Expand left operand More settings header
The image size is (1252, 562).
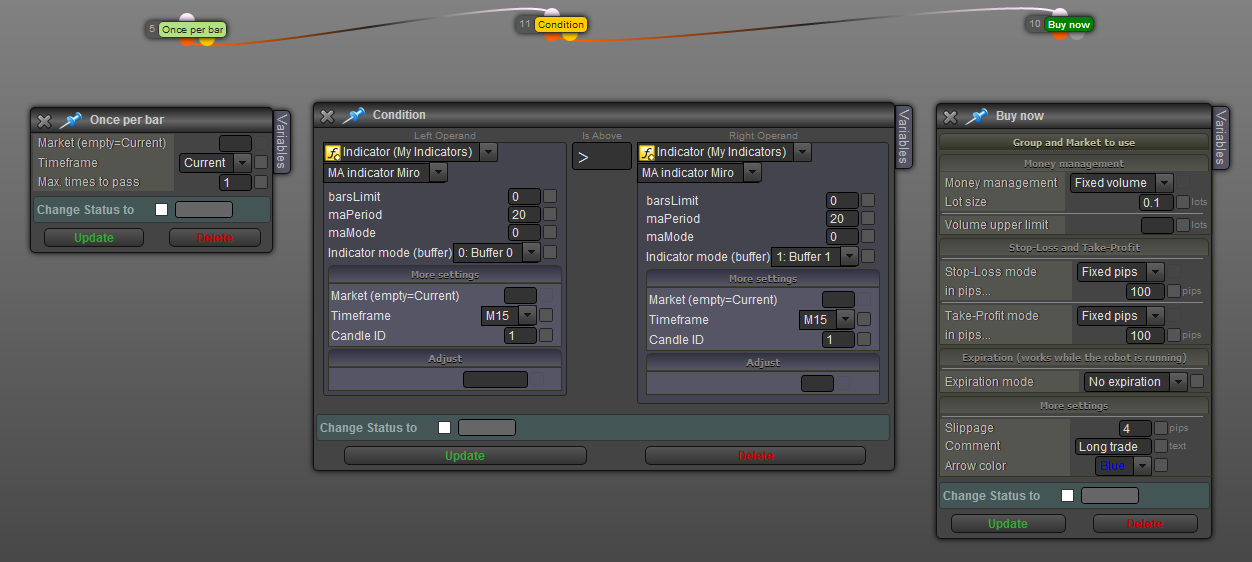pyautogui.click(x=445, y=275)
